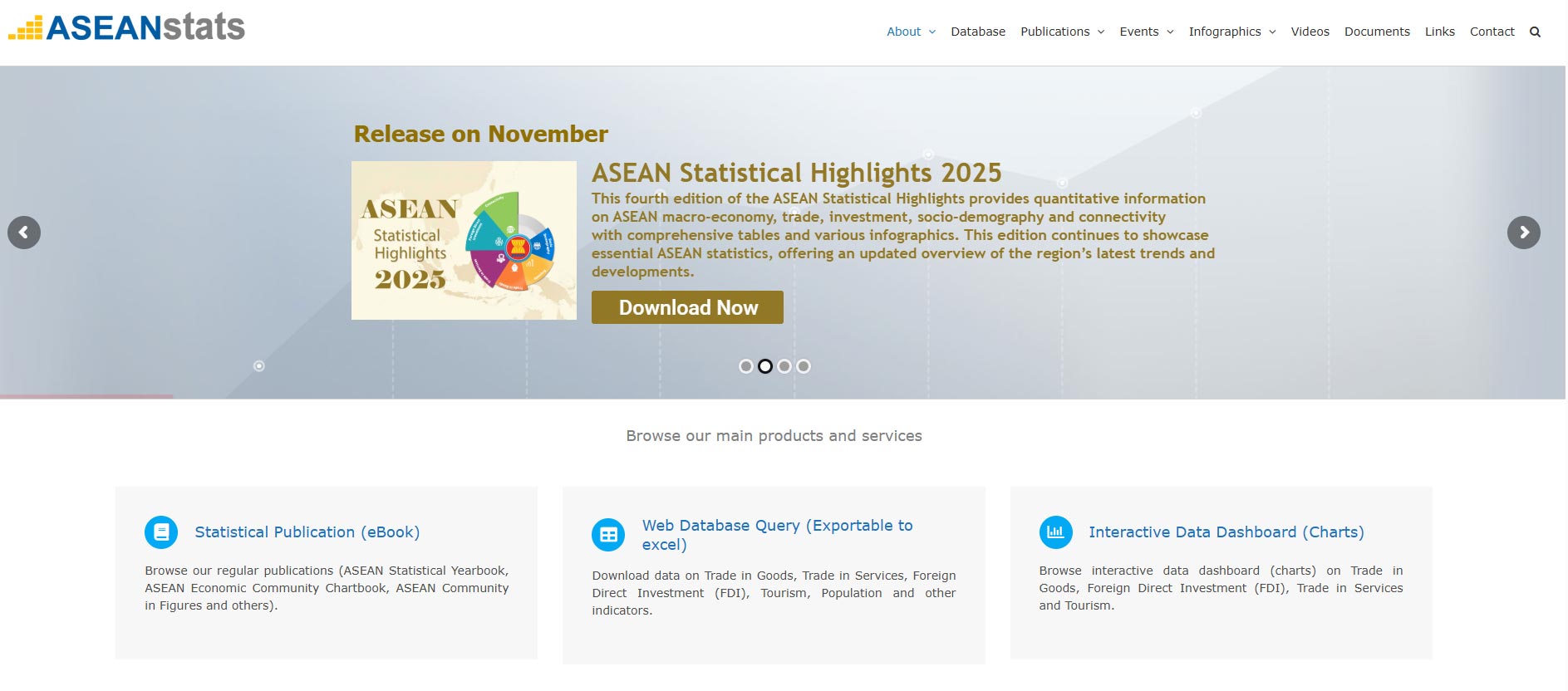Open Interactive Data Dashboard (Charts) link

(x=1226, y=532)
